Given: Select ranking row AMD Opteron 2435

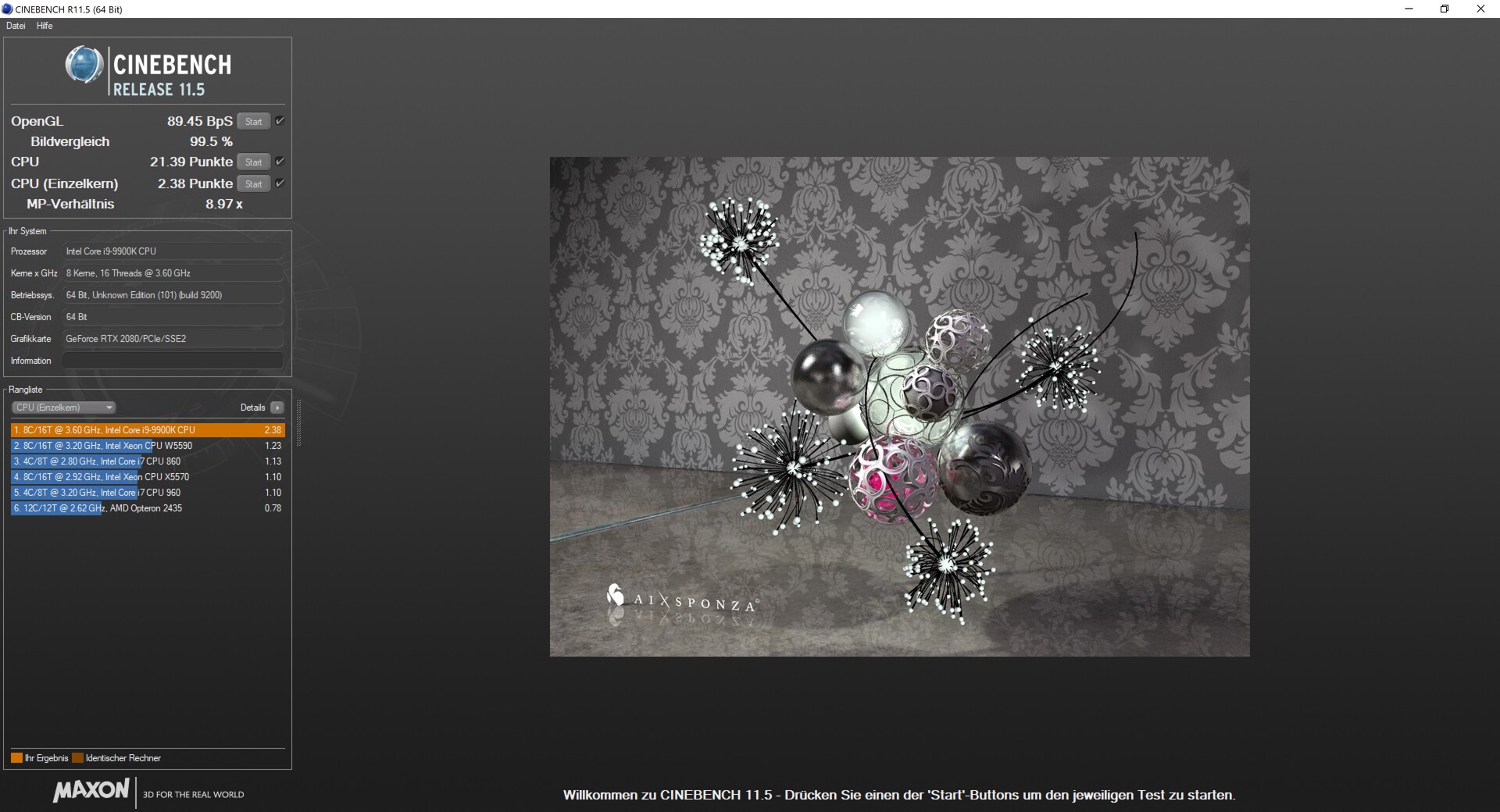Looking at the screenshot, I should tap(148, 508).
